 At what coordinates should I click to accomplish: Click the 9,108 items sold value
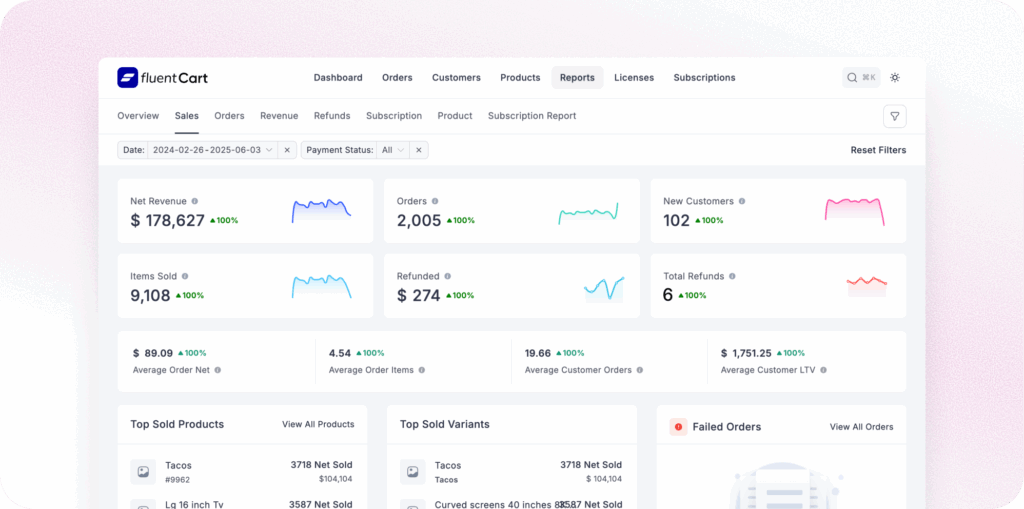[150, 295]
